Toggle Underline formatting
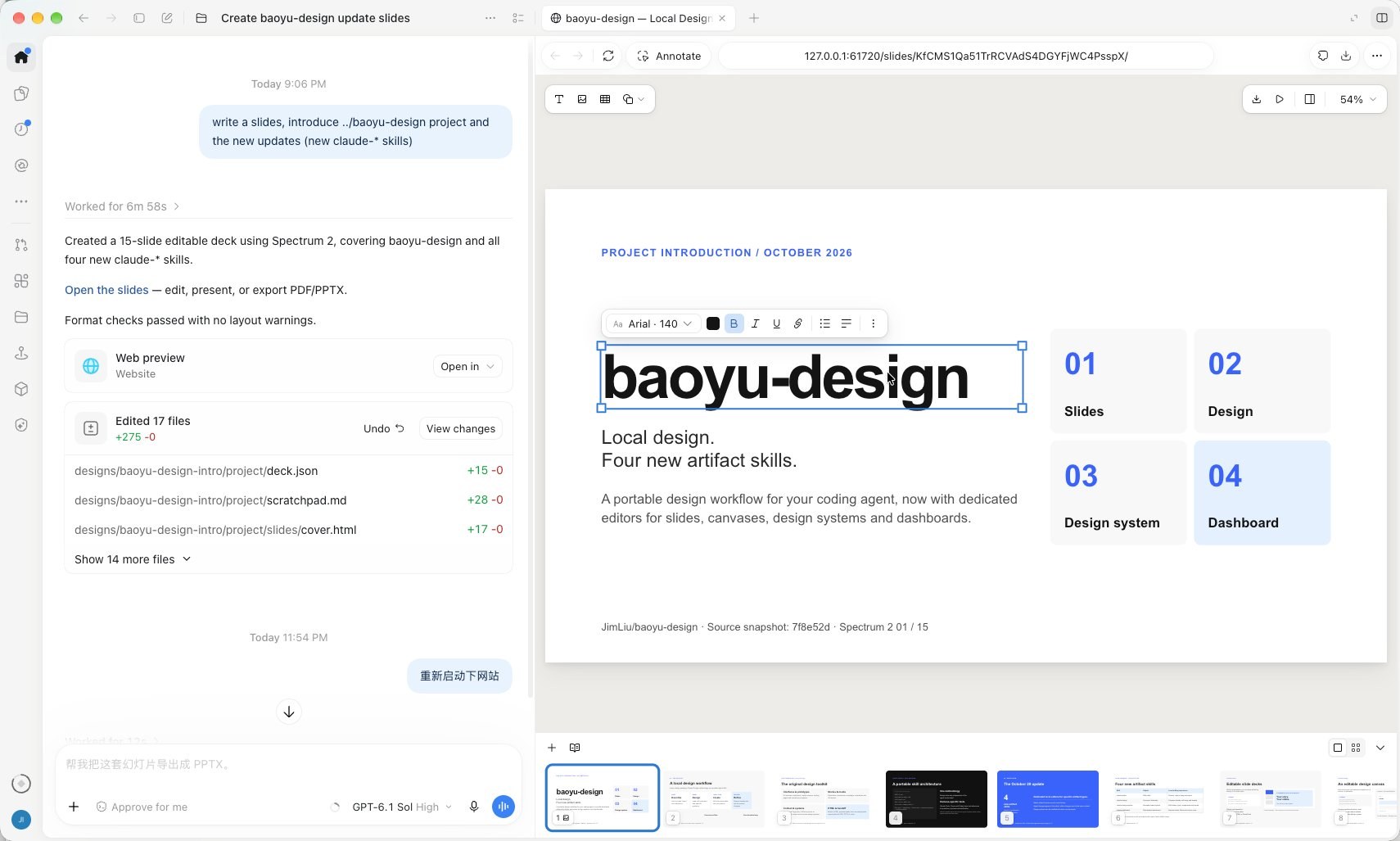This screenshot has width=1400, height=841. [776, 323]
